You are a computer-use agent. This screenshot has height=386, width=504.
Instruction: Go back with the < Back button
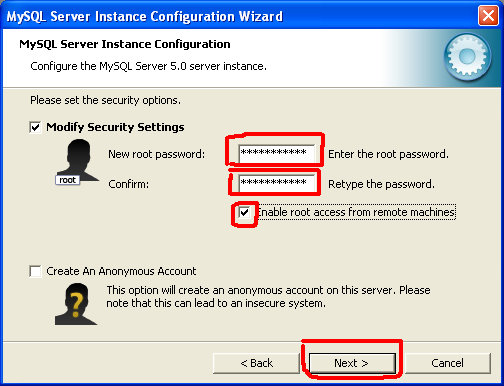(x=256, y=363)
